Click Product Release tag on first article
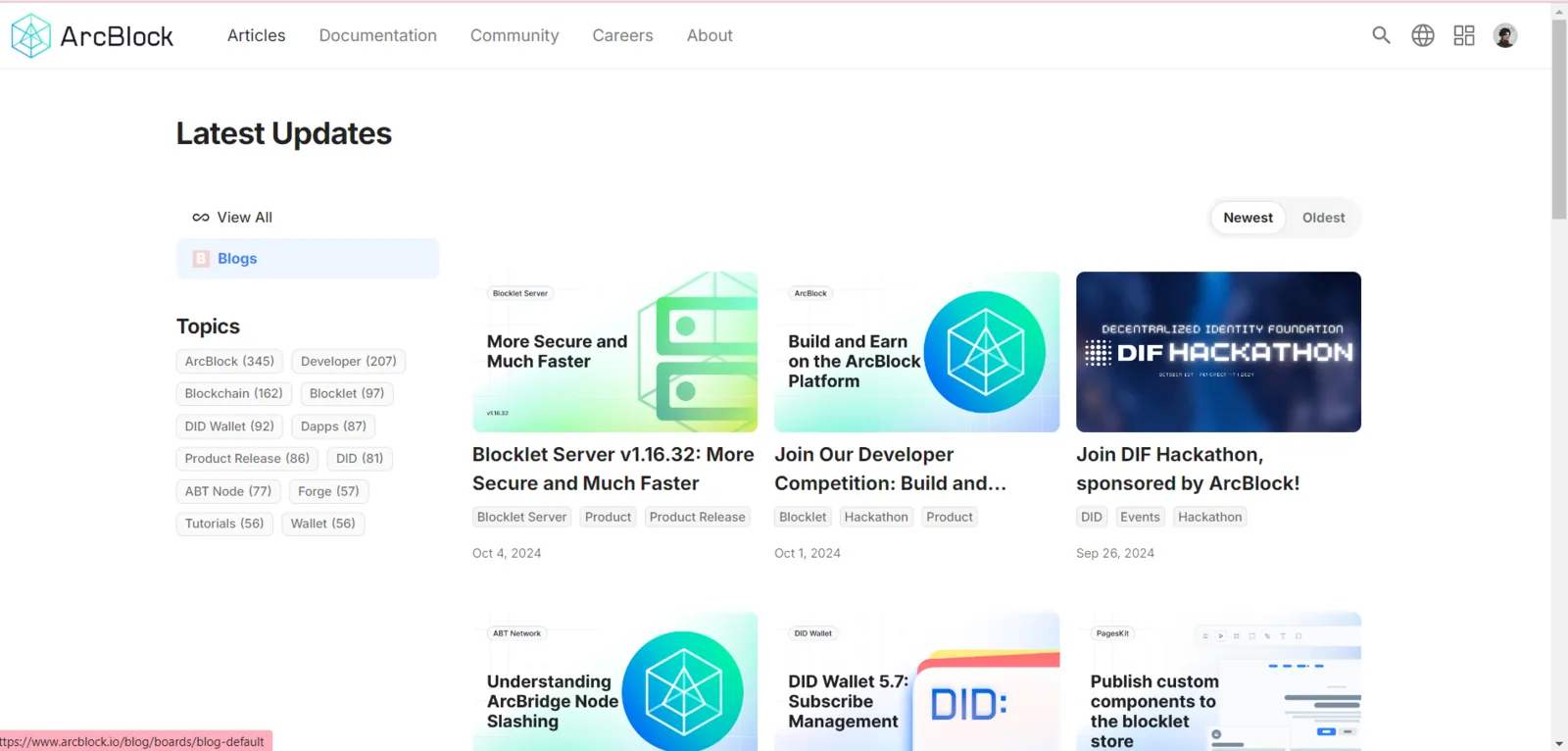Screen dimensions: 1568x751 [697, 517]
